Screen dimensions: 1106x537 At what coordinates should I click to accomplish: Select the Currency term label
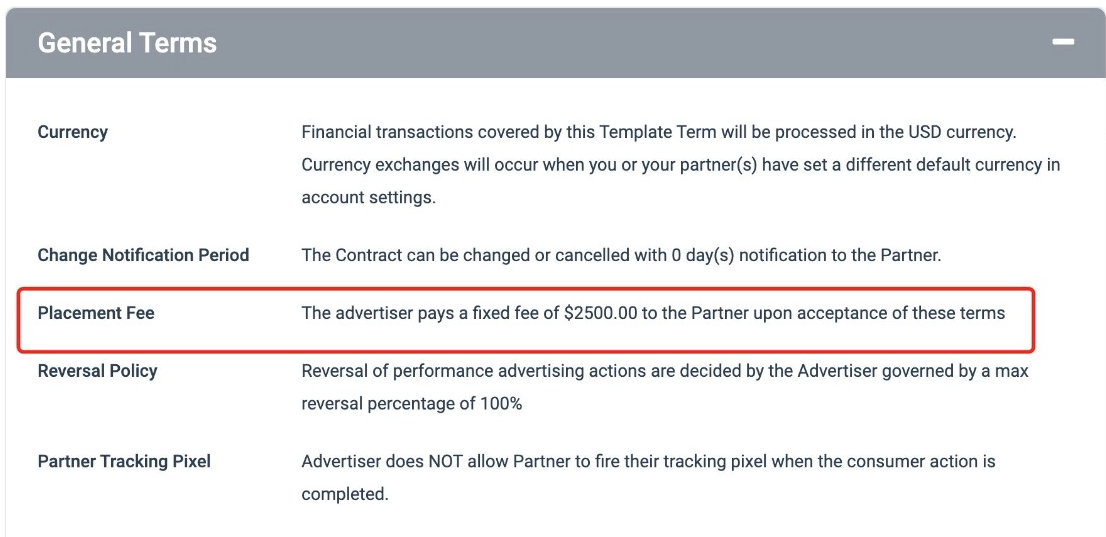[x=73, y=132]
